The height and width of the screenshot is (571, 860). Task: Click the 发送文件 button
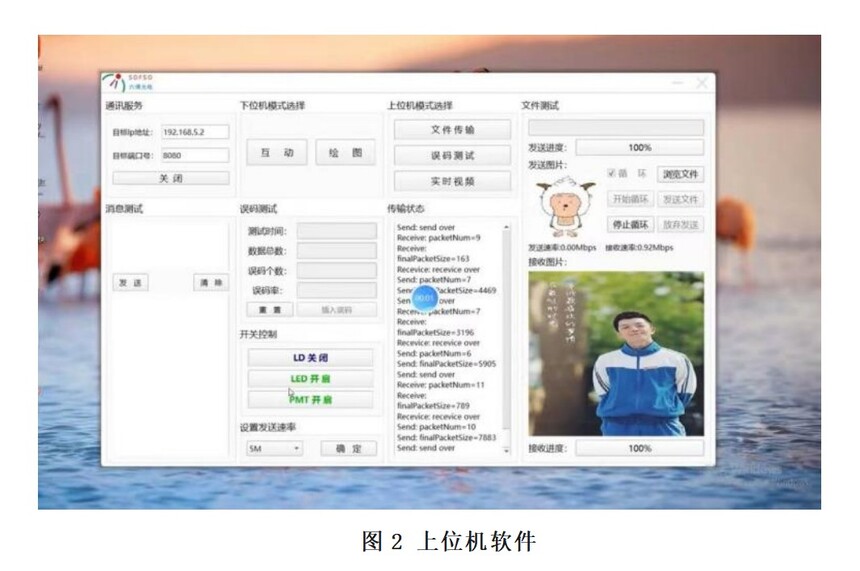(680, 199)
